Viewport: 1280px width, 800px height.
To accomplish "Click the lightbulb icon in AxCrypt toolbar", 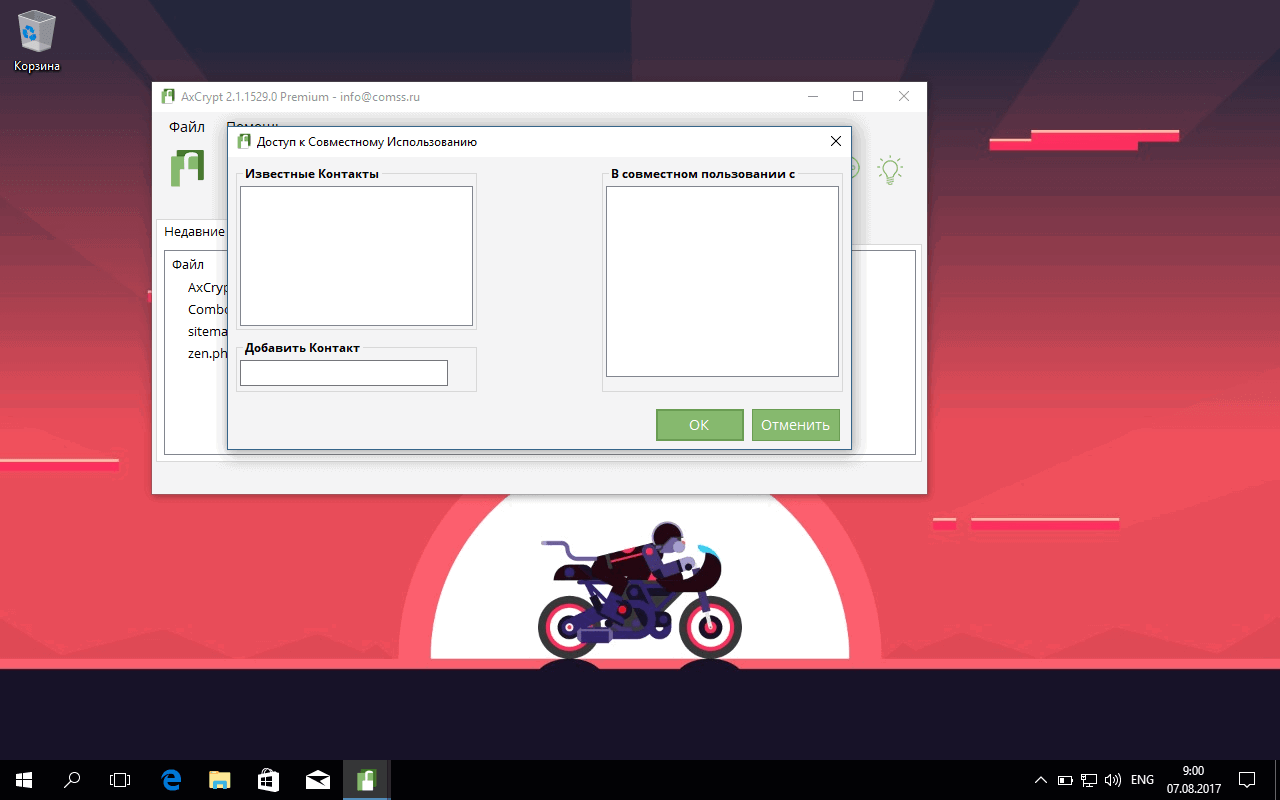I will click(889, 169).
